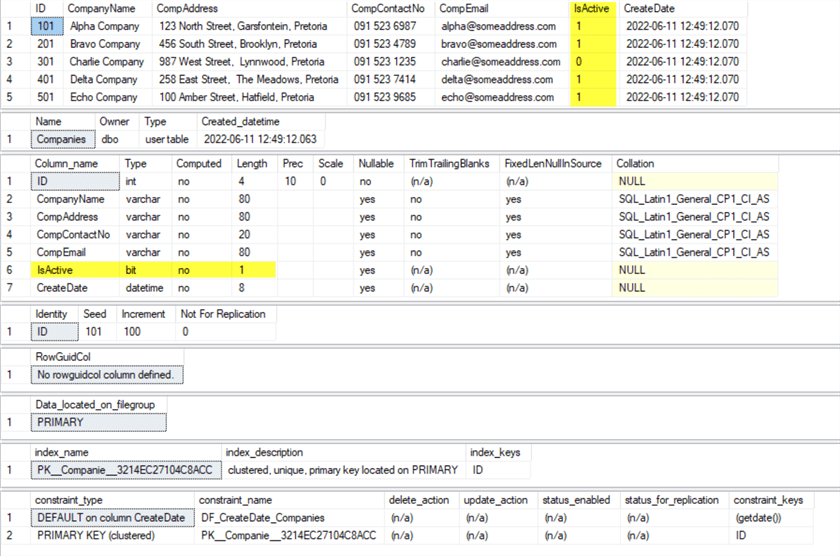The height and width of the screenshot is (556, 840).
Task: Select the 'ID' cell under Column_name
Action: [75, 182]
